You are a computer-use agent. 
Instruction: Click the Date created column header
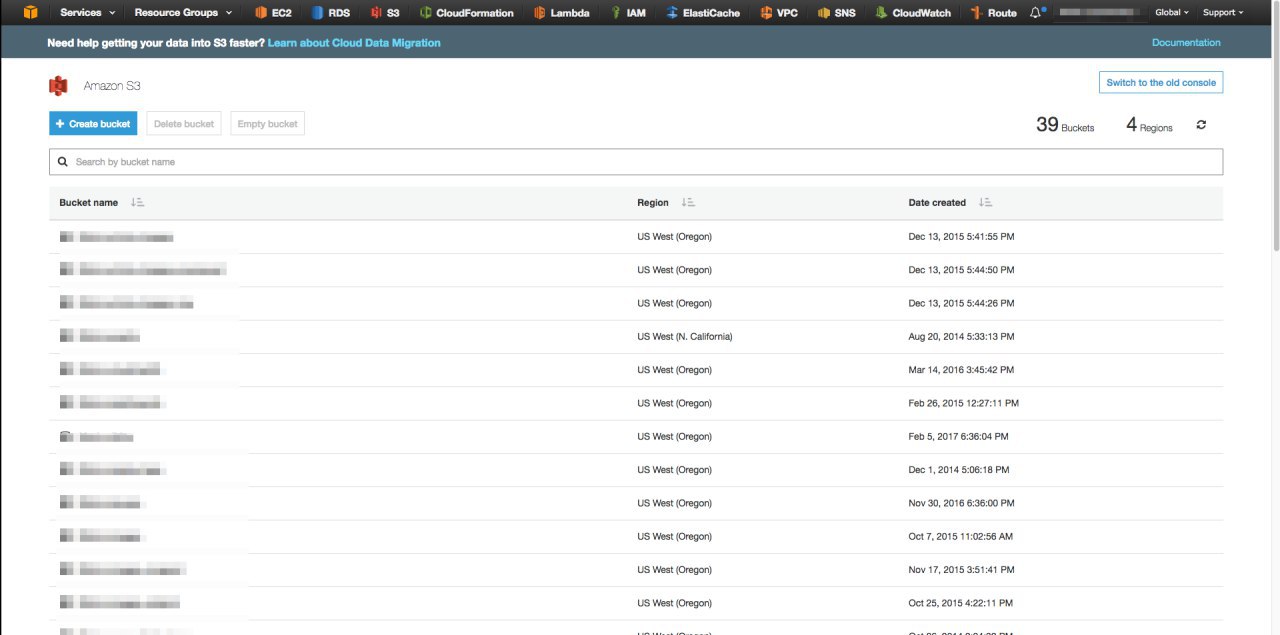(x=937, y=202)
